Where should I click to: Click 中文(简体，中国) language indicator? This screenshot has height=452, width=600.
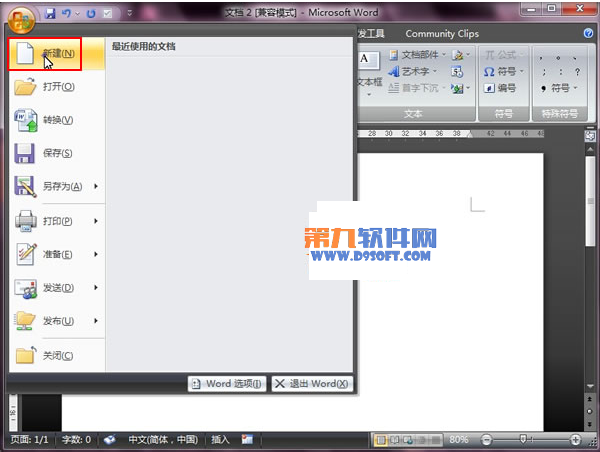[x=163, y=440]
